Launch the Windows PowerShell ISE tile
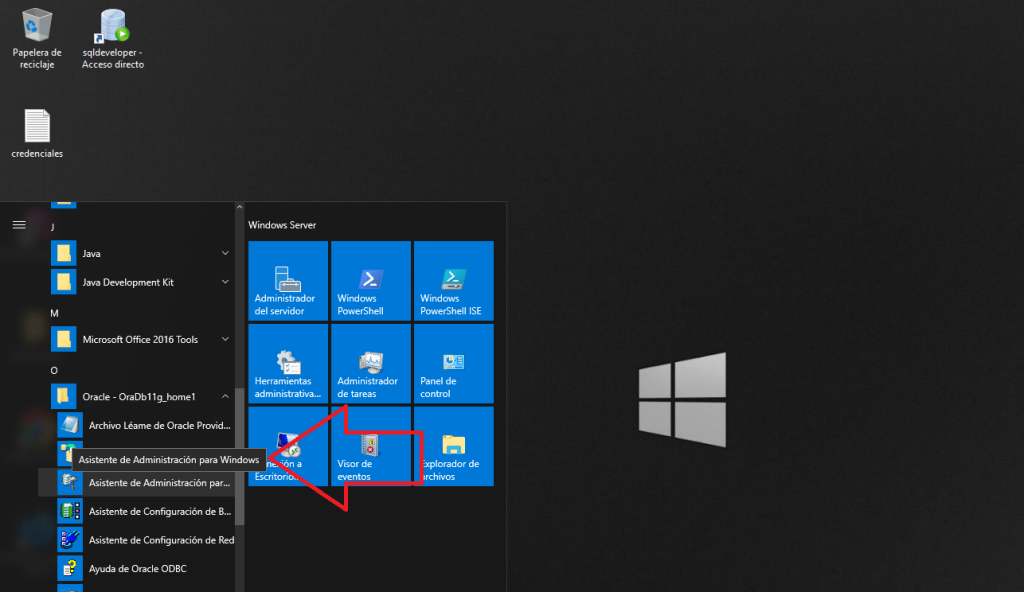1024x592 pixels. (454, 281)
